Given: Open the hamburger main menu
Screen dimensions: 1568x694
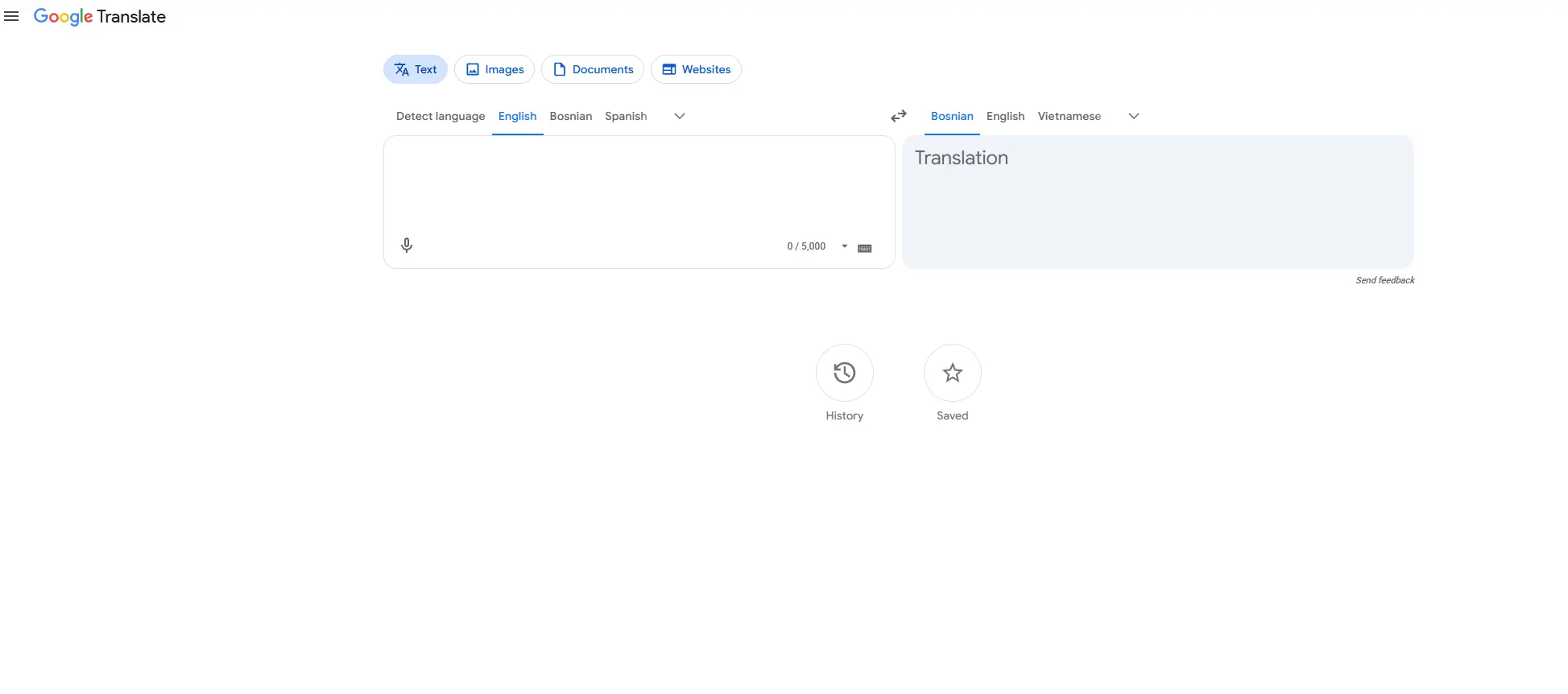Looking at the screenshot, I should (11, 16).
